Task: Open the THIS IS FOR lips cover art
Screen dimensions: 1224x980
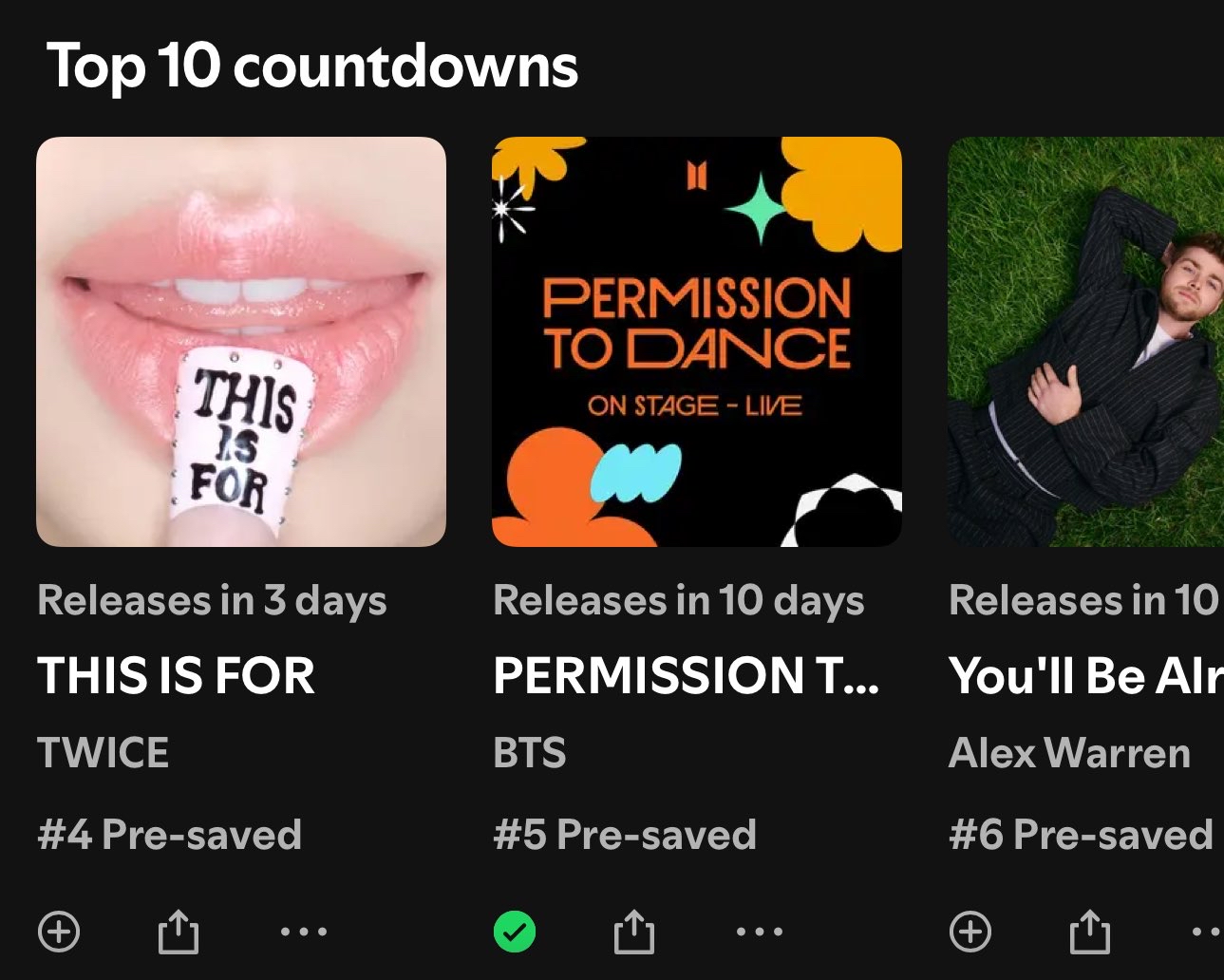Action: 241,342
